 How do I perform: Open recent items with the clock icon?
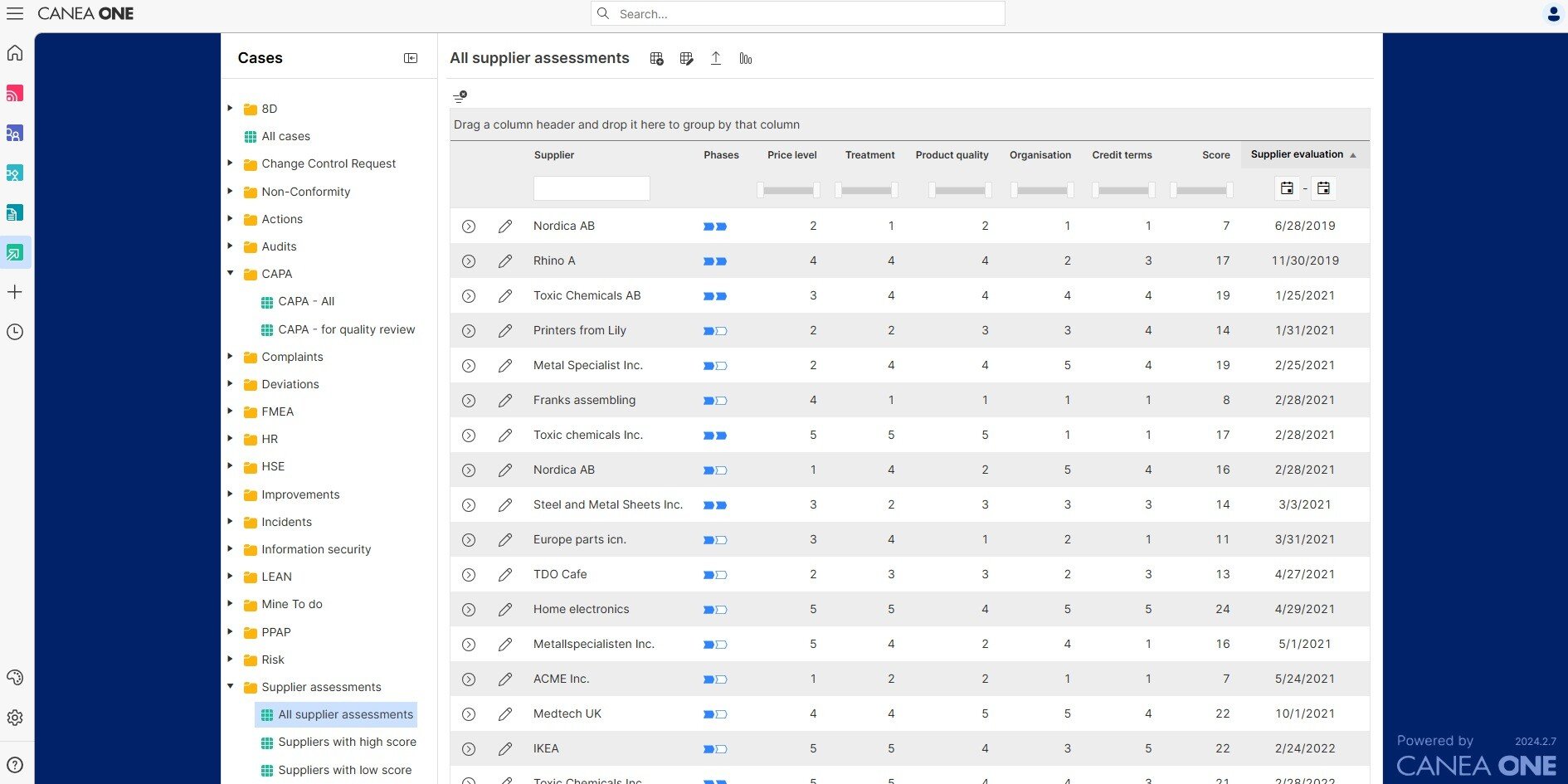point(15,332)
